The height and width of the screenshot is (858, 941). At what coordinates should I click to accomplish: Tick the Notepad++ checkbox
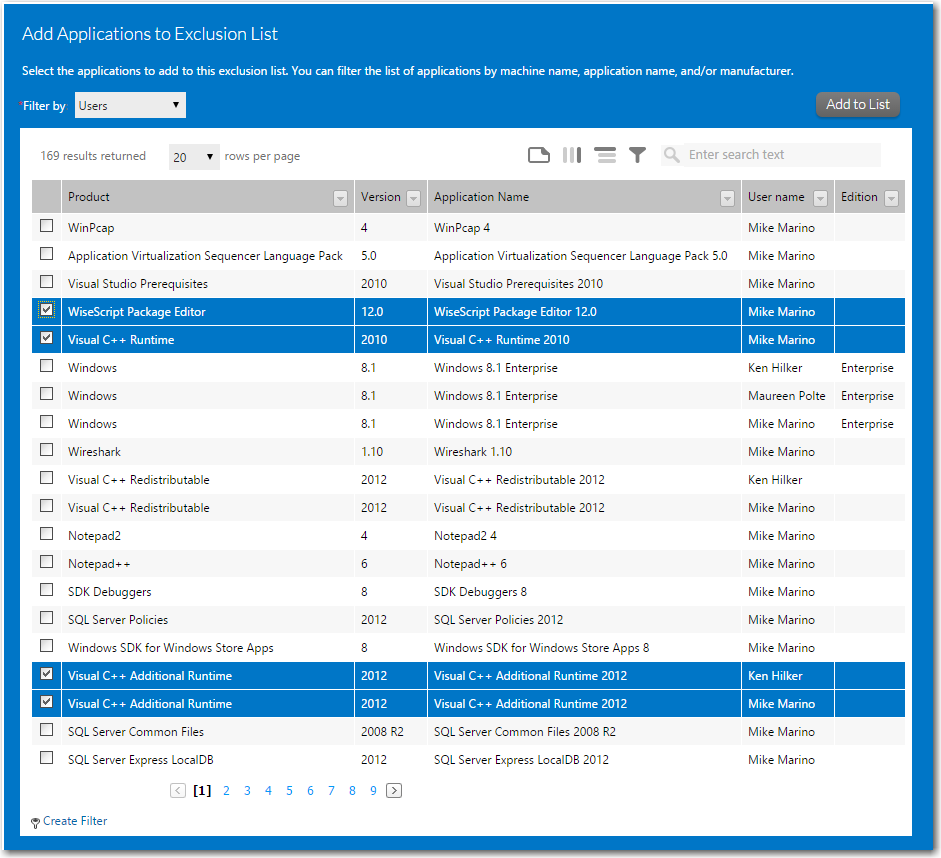(46, 562)
